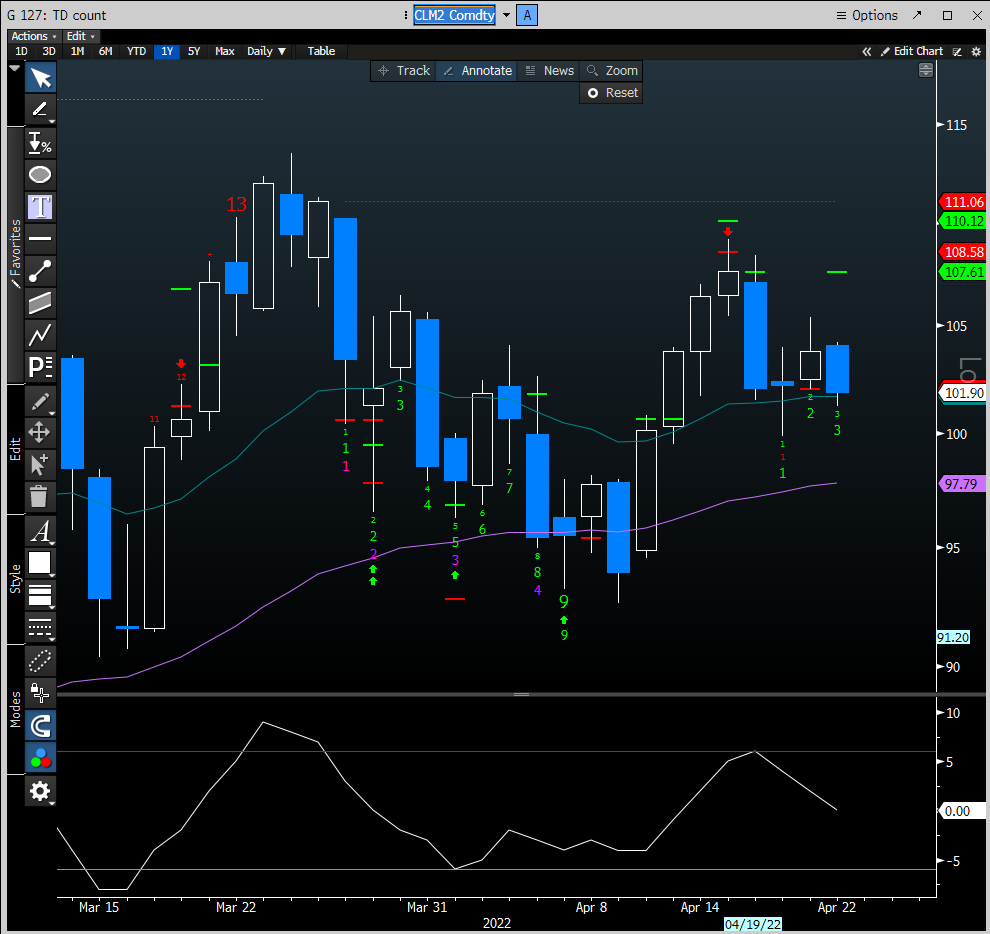Viewport: 990px width, 934px height.
Task: Select the text annotation T tool
Action: (40, 207)
